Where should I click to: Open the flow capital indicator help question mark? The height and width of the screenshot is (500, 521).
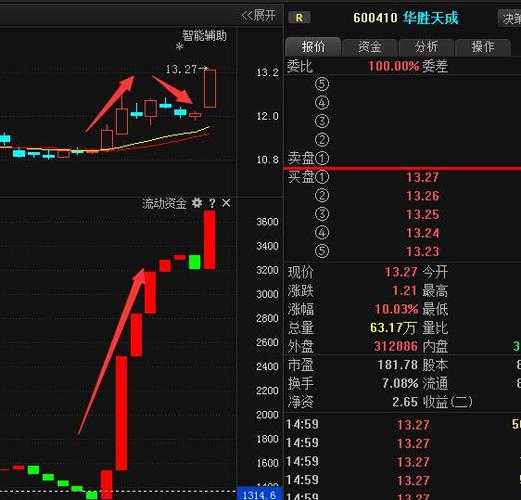click(x=212, y=203)
